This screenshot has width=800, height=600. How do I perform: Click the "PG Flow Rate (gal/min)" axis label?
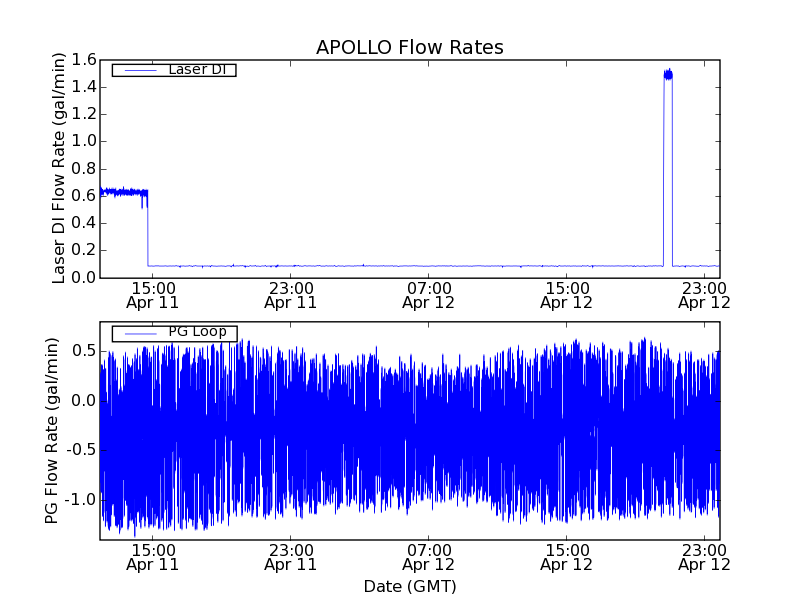click(x=52, y=431)
